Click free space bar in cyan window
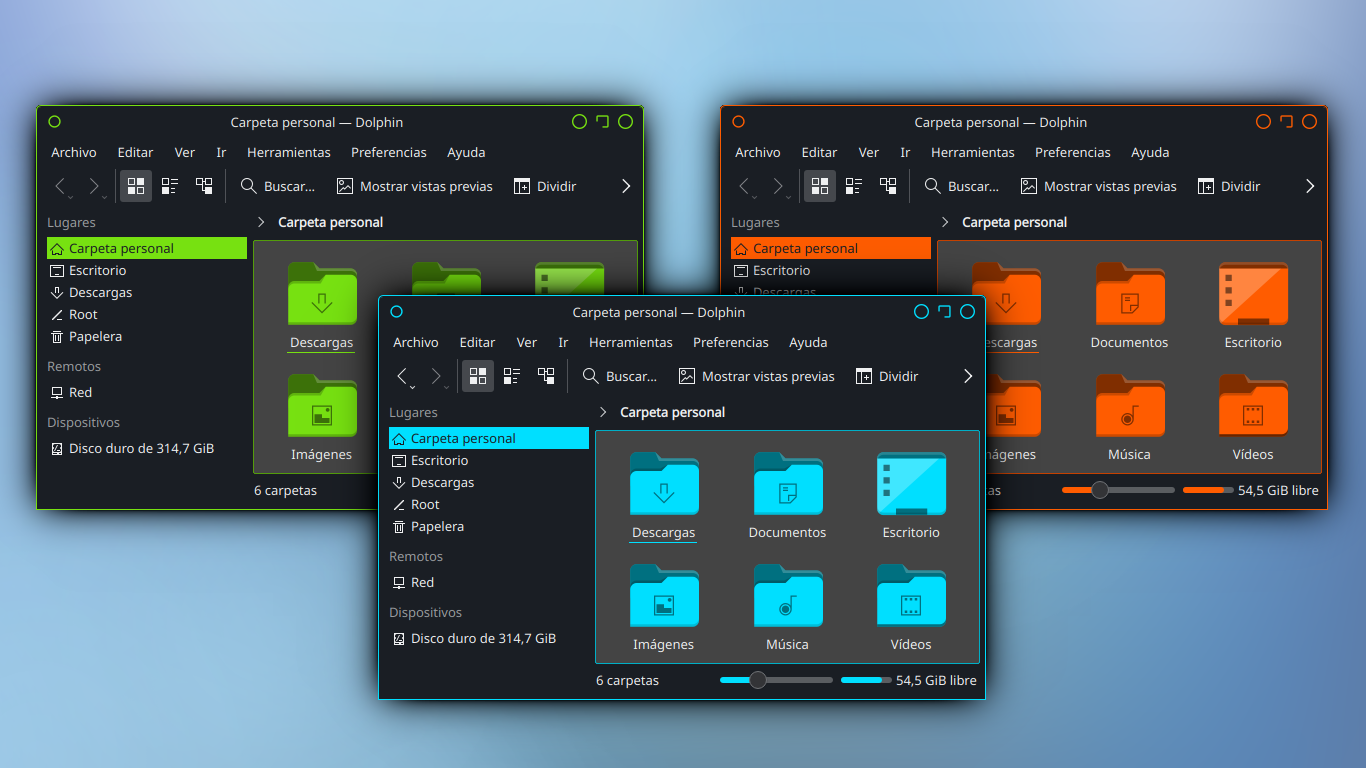This screenshot has height=768, width=1366. 866,680
